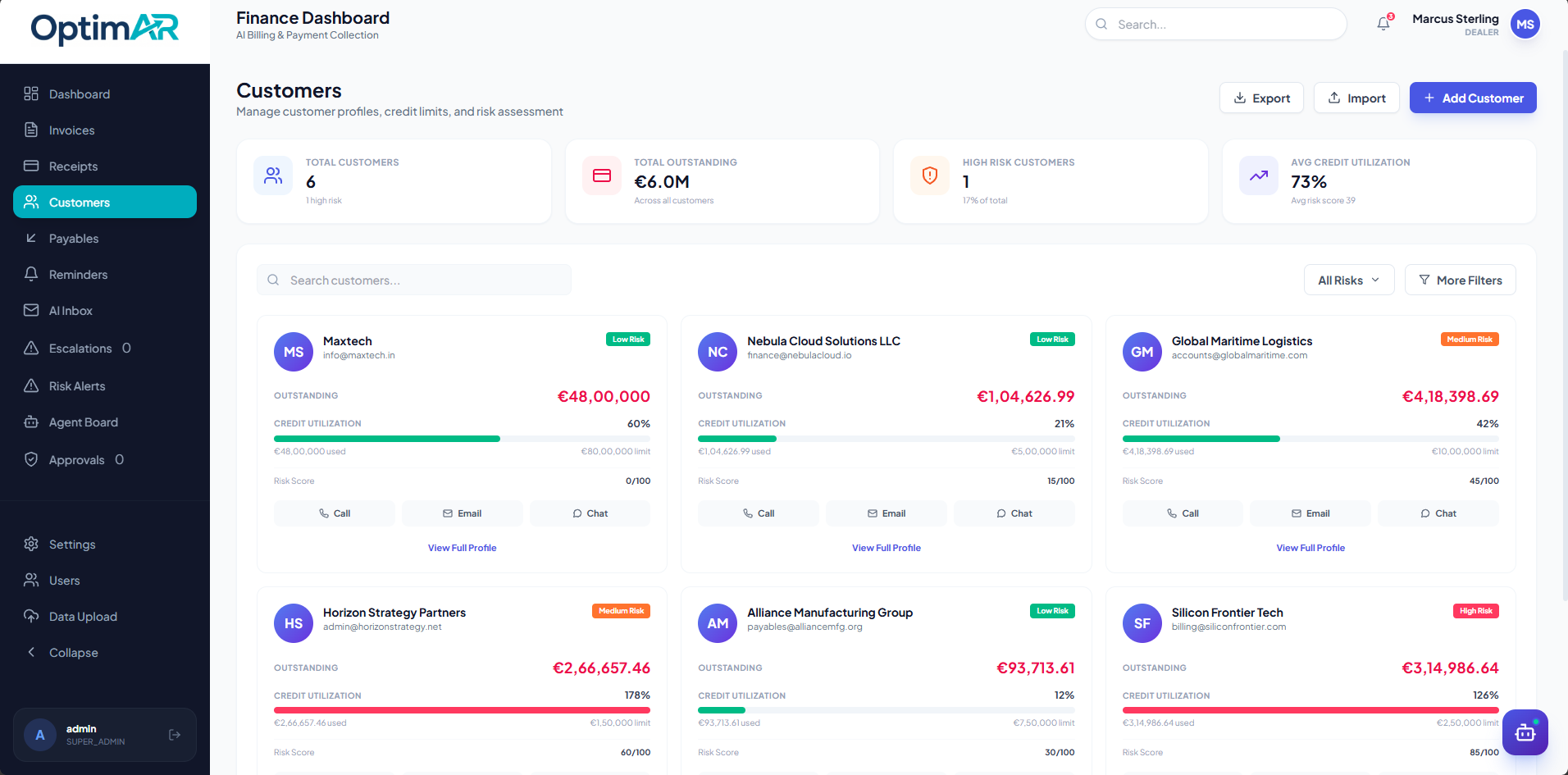Image resolution: width=1568 pixels, height=775 pixels.
Task: Click Horizon Strategy credit utilization bar
Action: coord(463,710)
